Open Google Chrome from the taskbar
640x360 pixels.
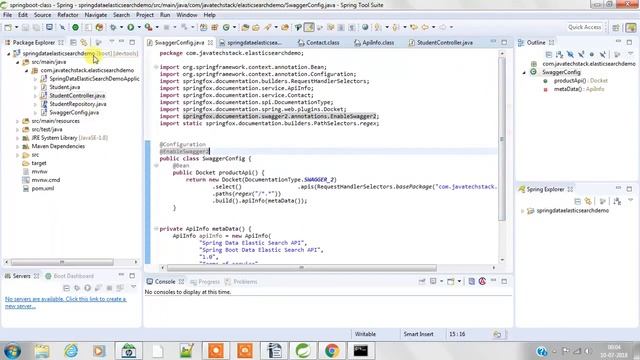(331, 351)
